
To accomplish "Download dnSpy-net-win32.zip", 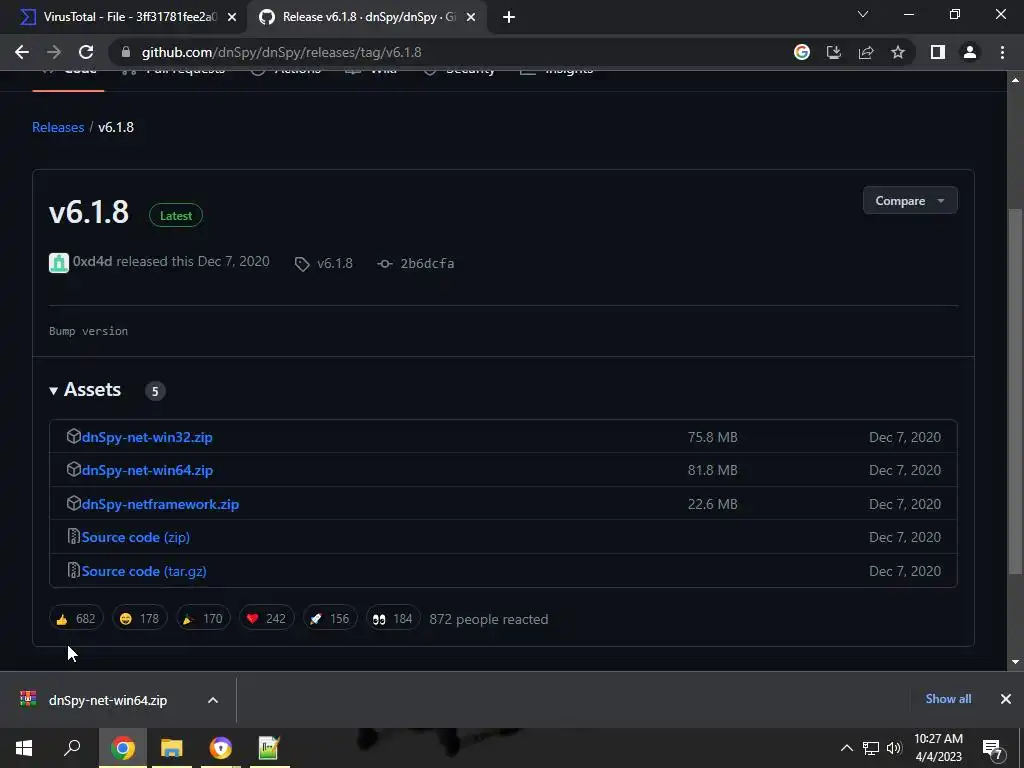I will pos(147,437).
